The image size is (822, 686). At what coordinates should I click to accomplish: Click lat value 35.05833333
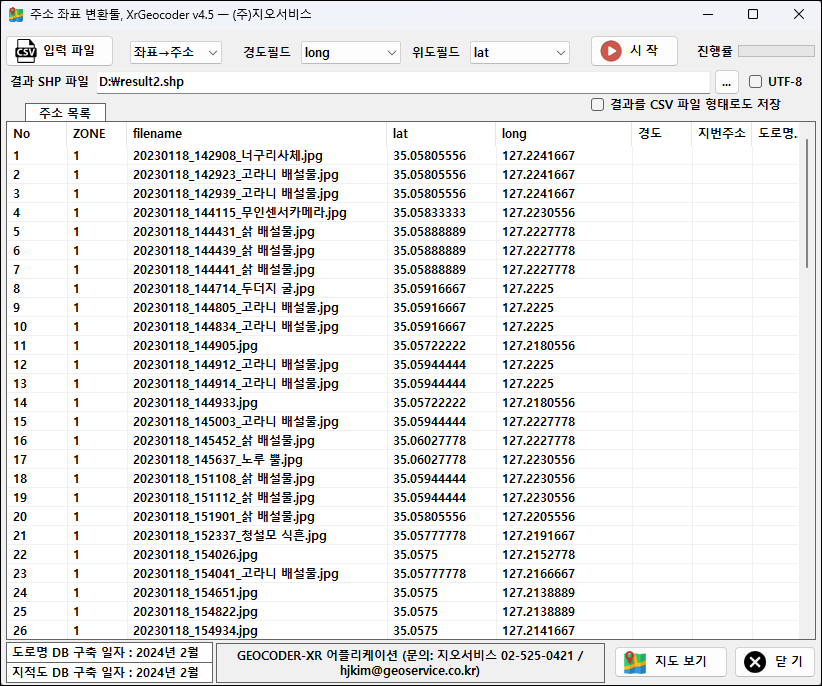click(x=429, y=213)
